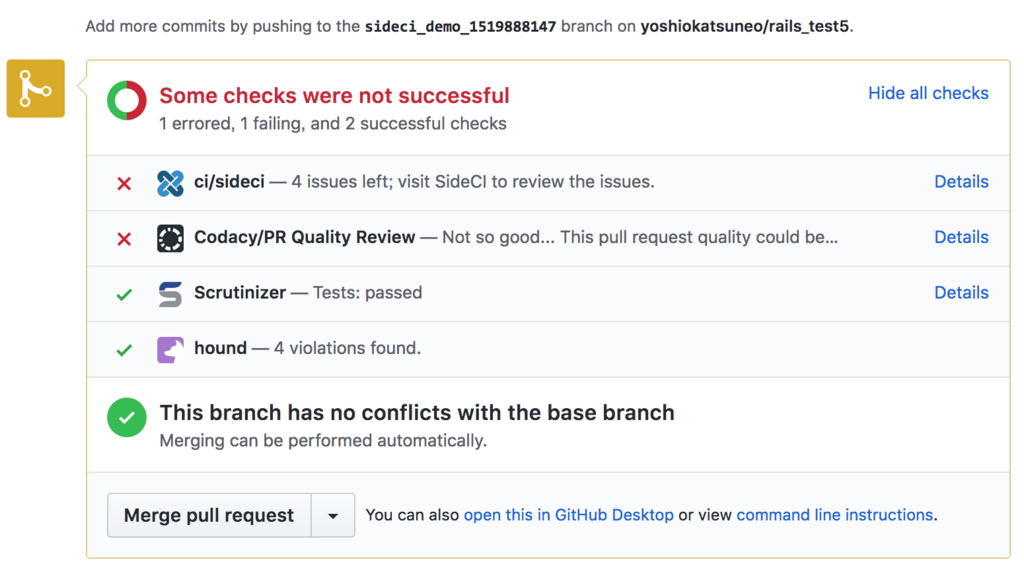
Task: Open Details for Scrutinizer check
Action: [x=961, y=292]
